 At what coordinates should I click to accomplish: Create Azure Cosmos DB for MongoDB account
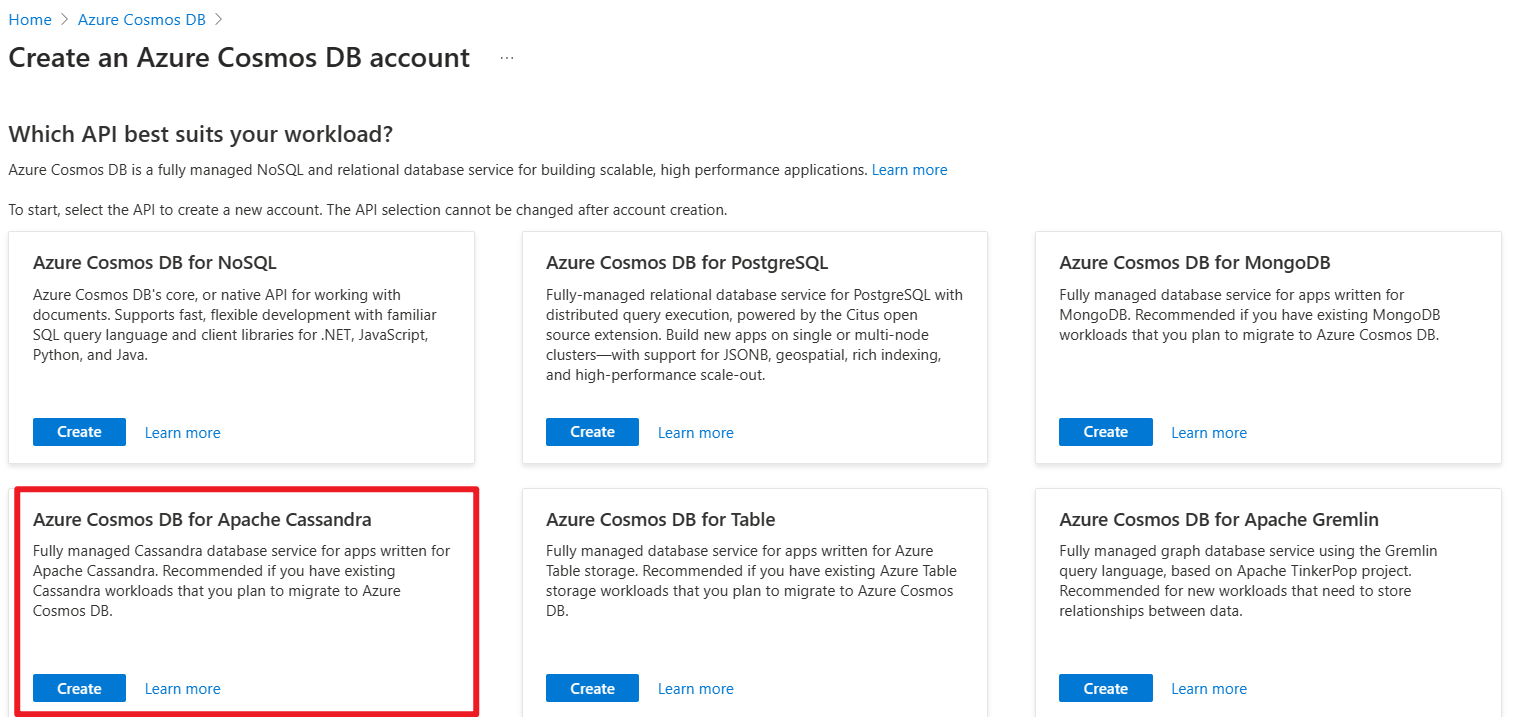pyautogui.click(x=1105, y=432)
